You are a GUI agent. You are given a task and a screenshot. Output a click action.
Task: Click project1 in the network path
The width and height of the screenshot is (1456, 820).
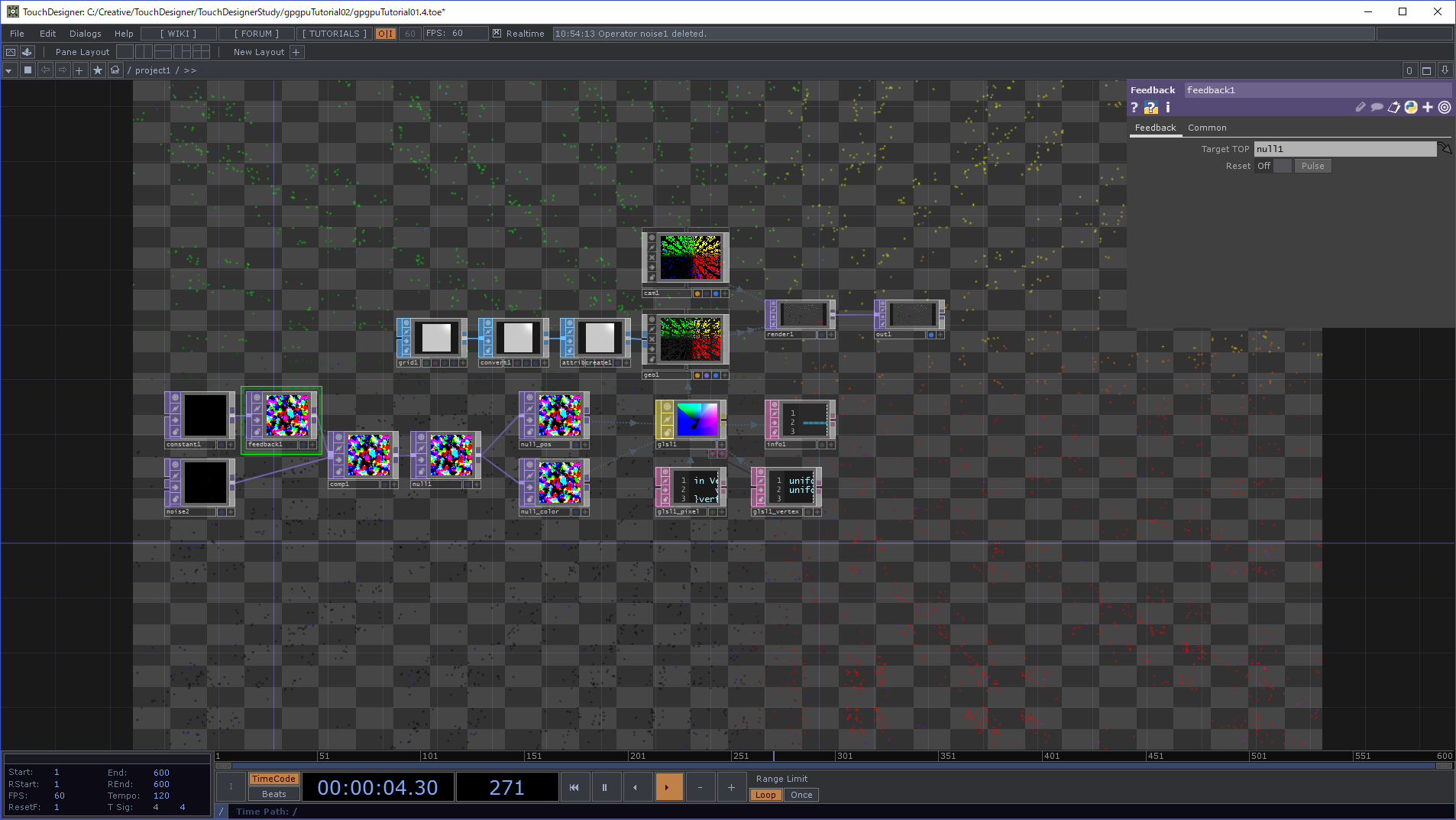(x=153, y=70)
